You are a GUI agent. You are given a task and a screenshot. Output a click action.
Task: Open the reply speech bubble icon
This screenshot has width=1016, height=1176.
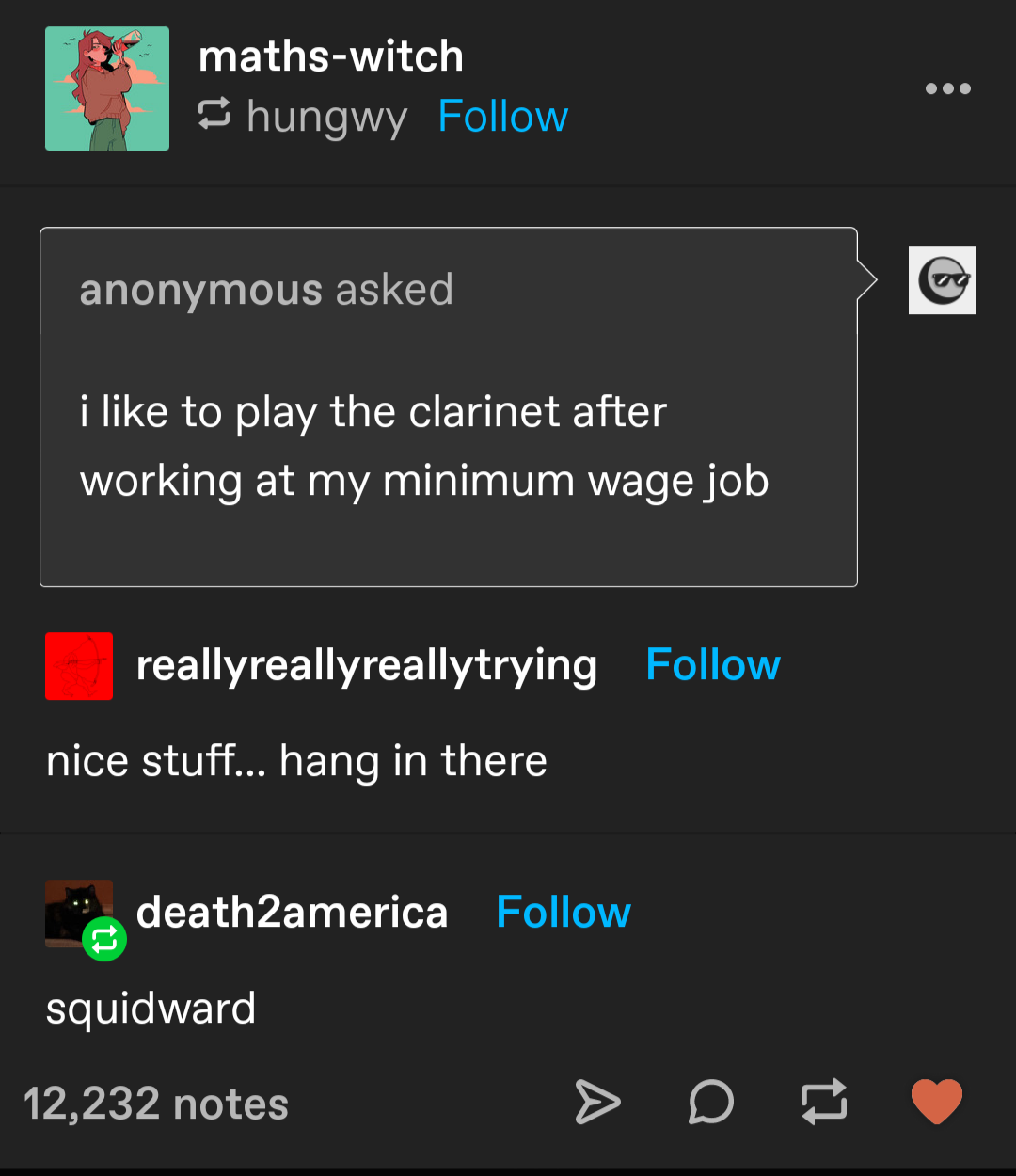pyautogui.click(x=711, y=1102)
